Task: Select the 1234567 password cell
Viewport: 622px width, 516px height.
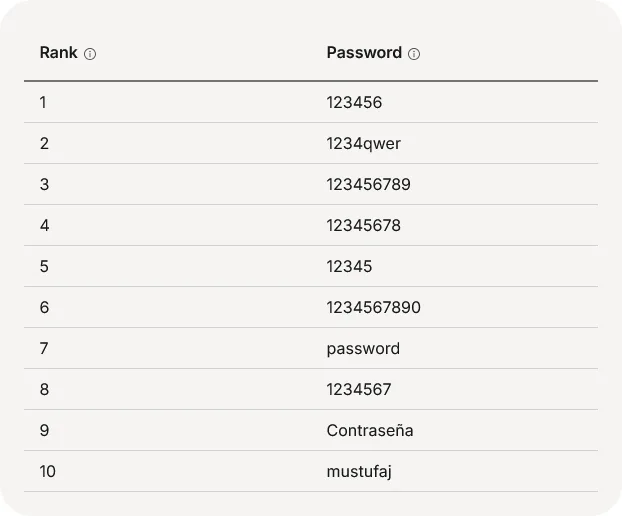Action: pyautogui.click(x=359, y=389)
